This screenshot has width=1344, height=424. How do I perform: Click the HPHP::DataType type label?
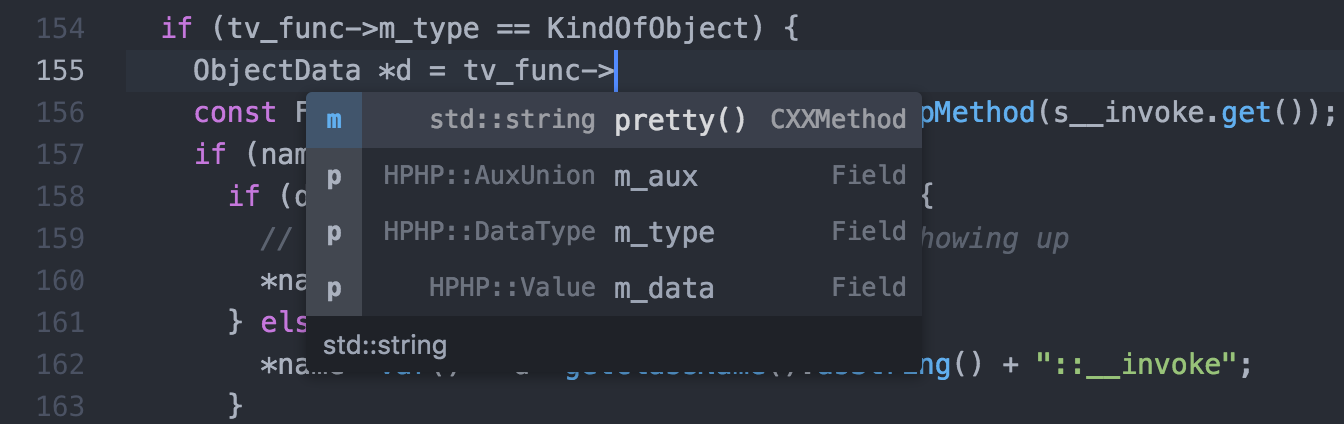(489, 232)
